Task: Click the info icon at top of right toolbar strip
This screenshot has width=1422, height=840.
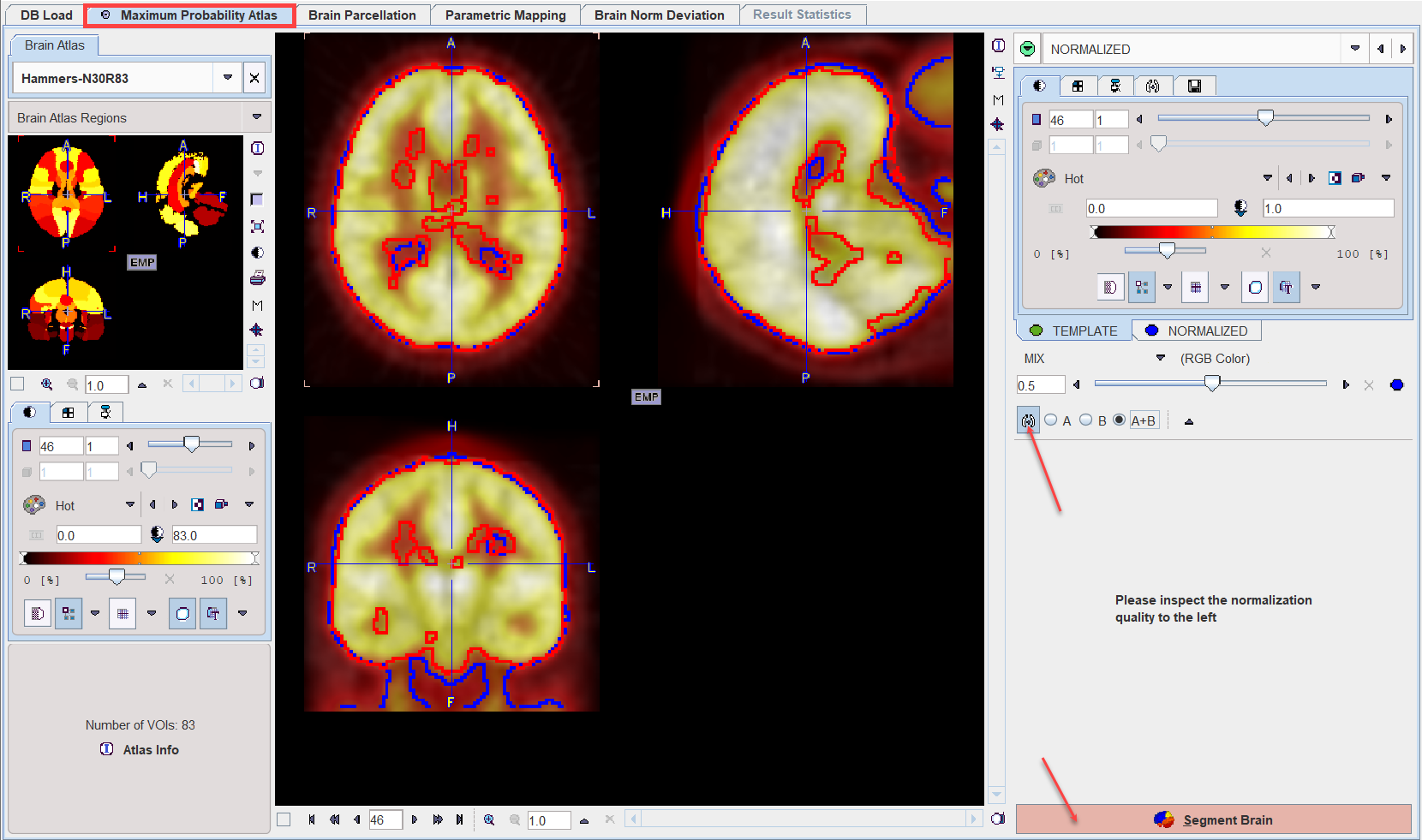Action: [x=999, y=45]
